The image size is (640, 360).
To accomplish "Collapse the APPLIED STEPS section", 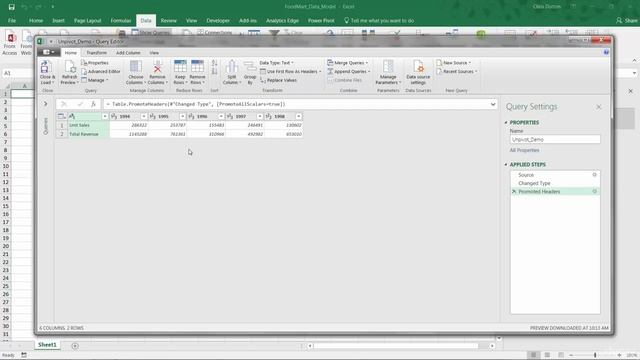I will pos(506,164).
